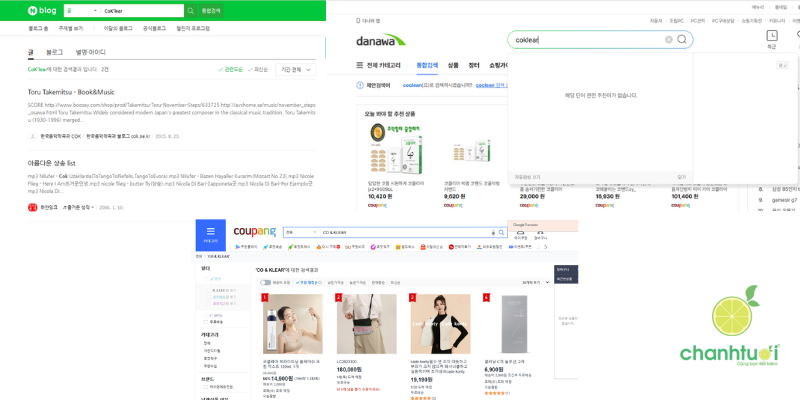Toggle the Coupang filter switch above results
This screenshot has width=800, height=400.
265,282
